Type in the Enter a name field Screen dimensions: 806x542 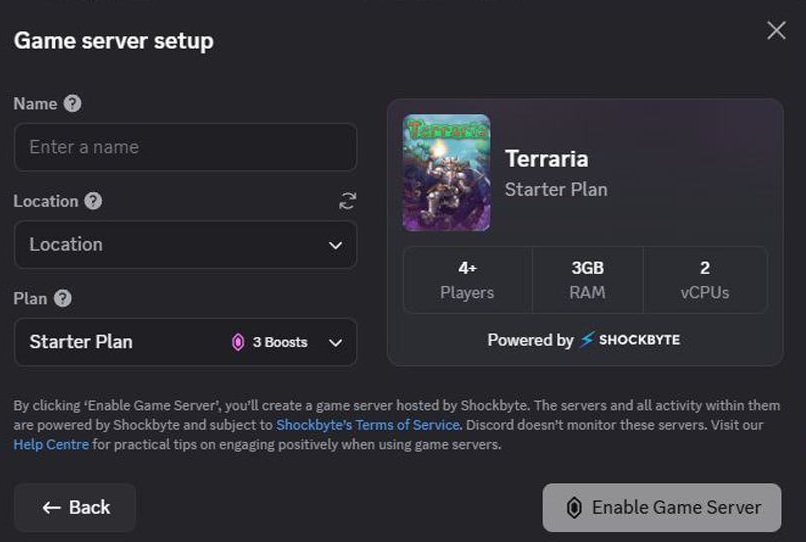[x=185, y=147]
